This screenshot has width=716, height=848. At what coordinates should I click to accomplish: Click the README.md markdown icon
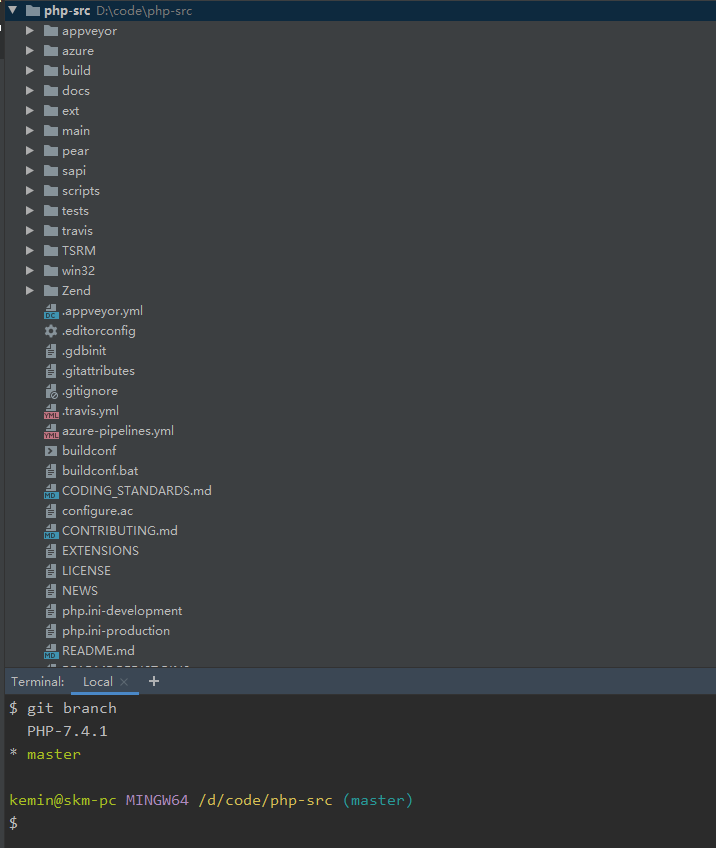[x=51, y=652]
